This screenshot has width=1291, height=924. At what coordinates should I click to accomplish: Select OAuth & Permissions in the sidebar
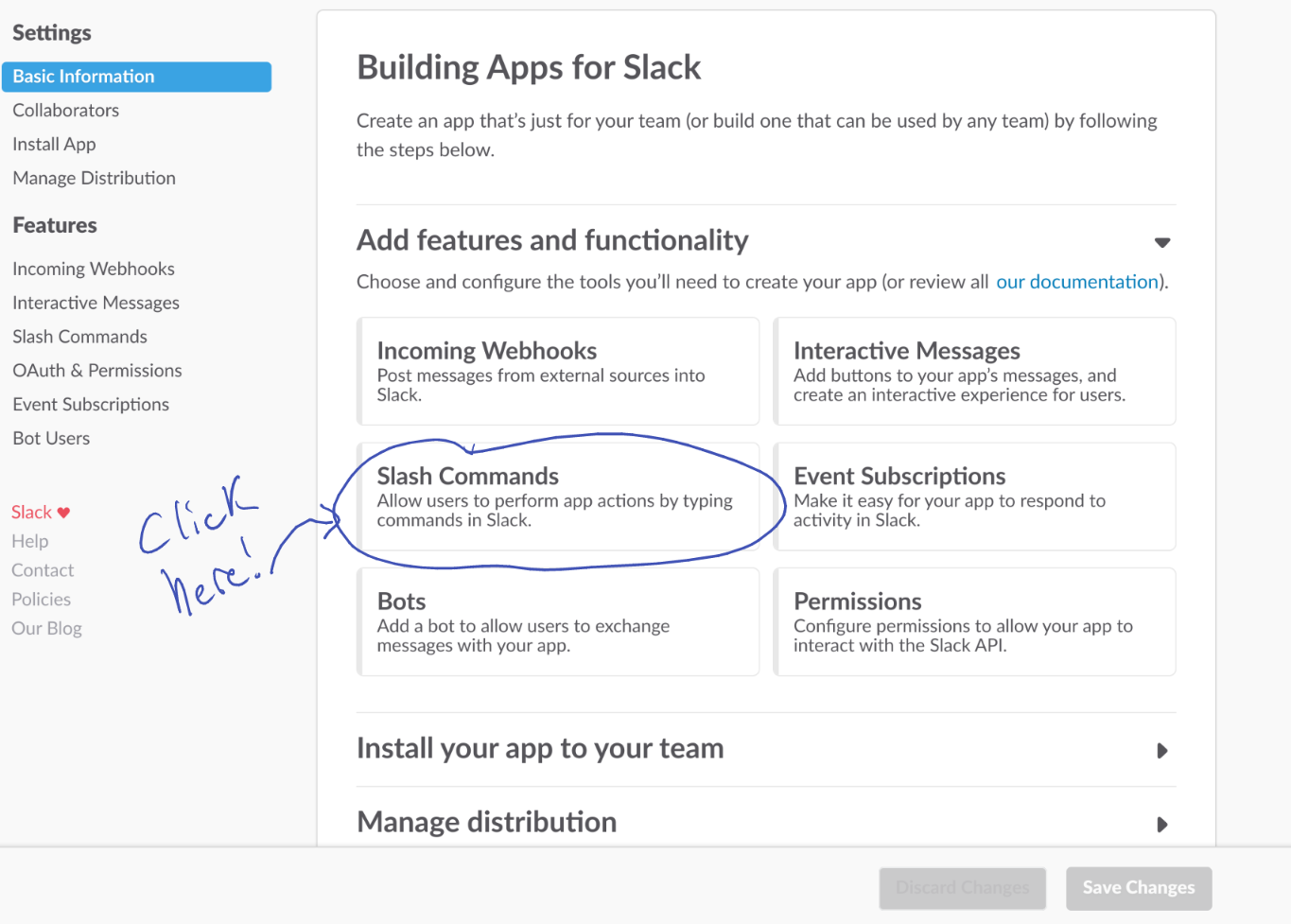97,371
